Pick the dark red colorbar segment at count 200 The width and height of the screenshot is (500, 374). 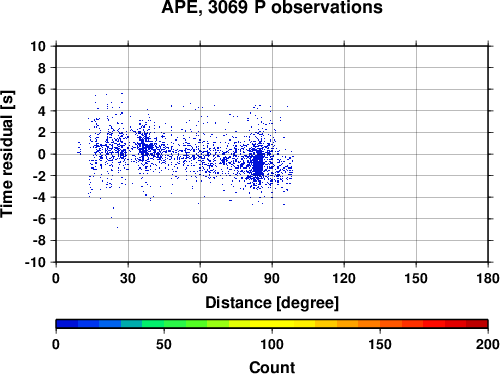click(x=477, y=324)
